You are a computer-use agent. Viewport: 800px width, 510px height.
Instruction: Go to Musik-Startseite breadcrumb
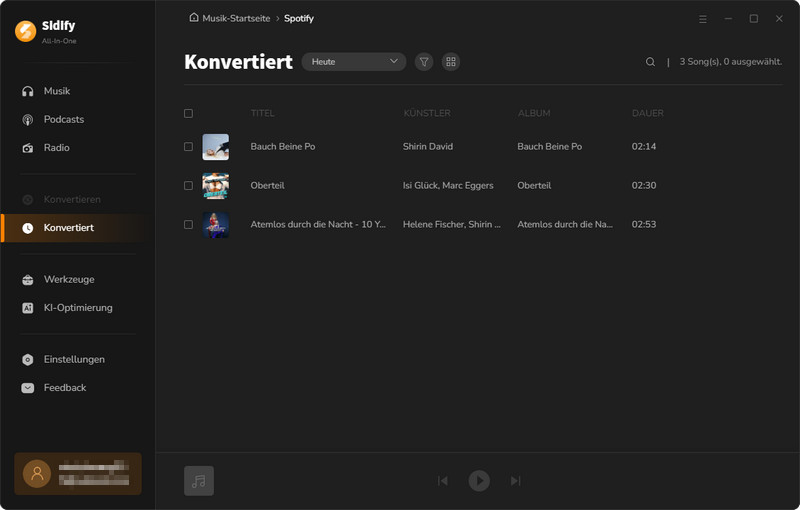pos(236,18)
